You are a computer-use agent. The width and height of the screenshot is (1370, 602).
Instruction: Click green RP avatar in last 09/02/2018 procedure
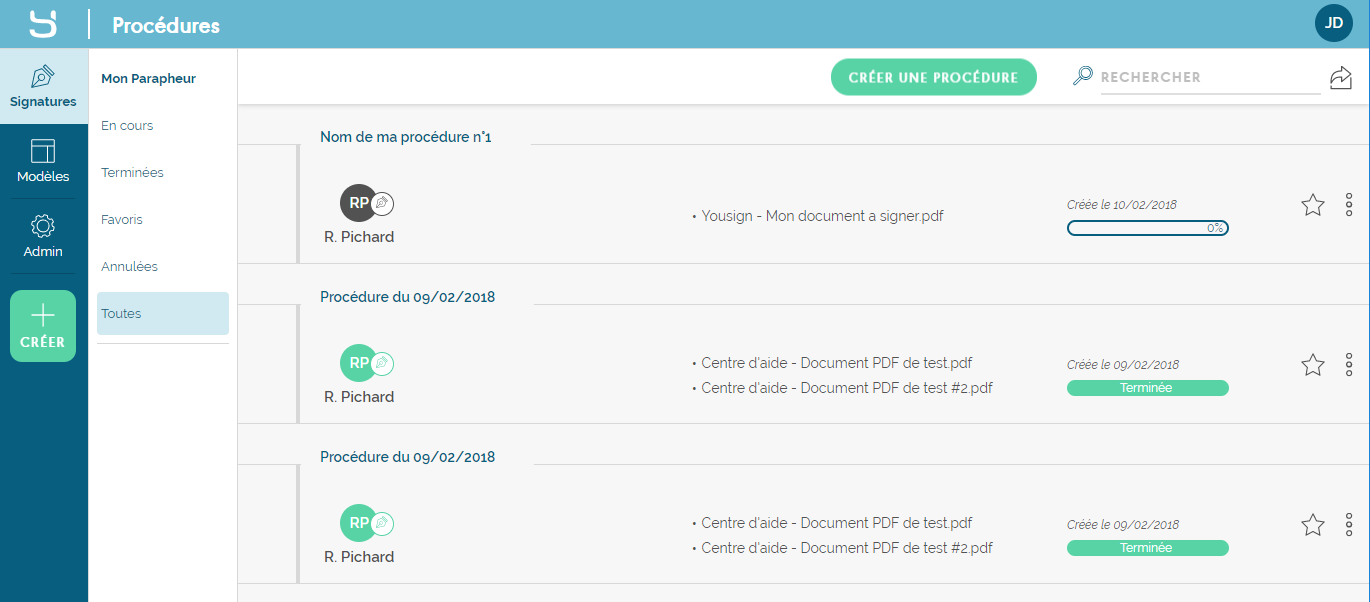click(357, 523)
